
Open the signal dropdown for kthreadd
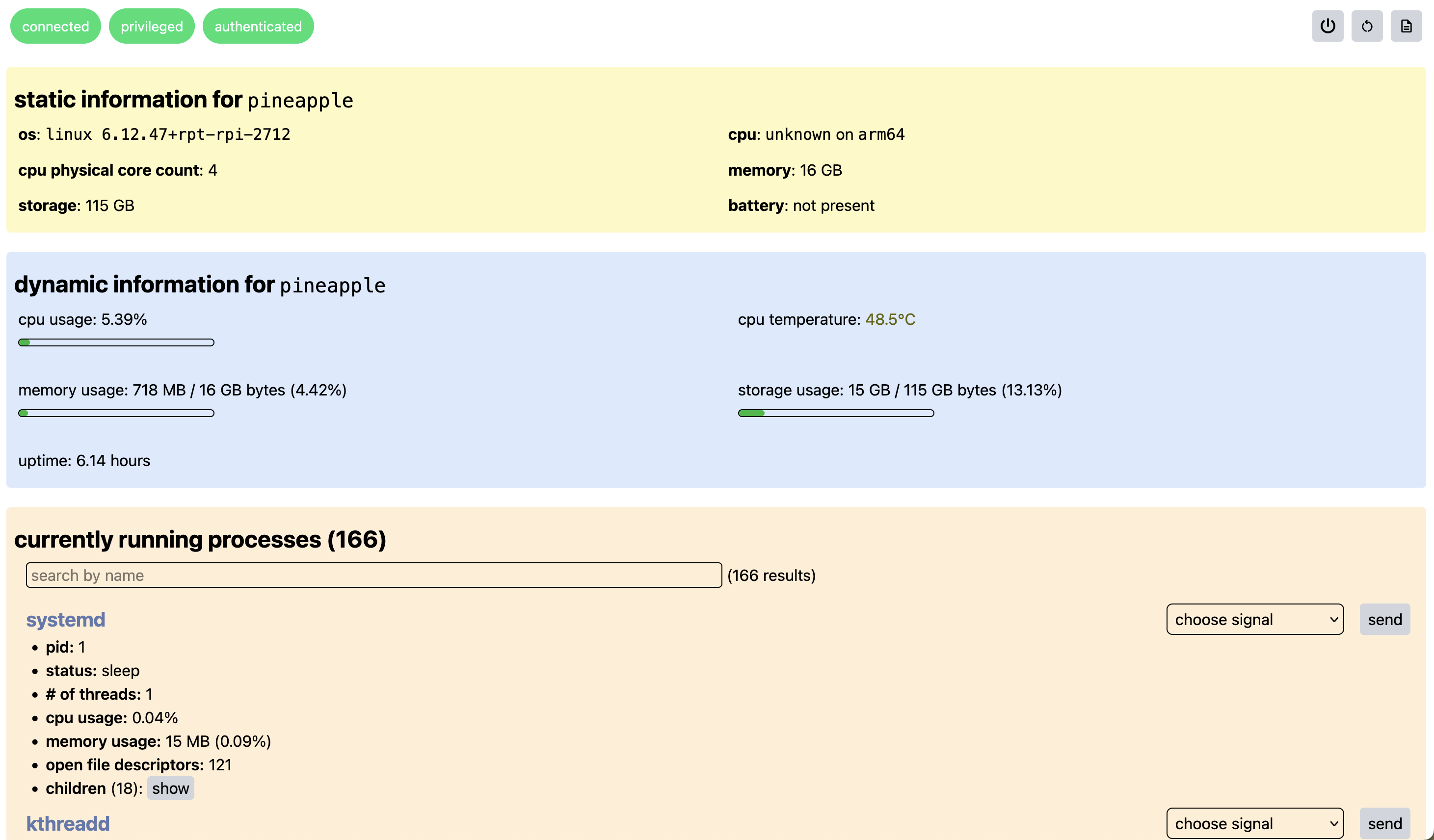coord(1255,823)
